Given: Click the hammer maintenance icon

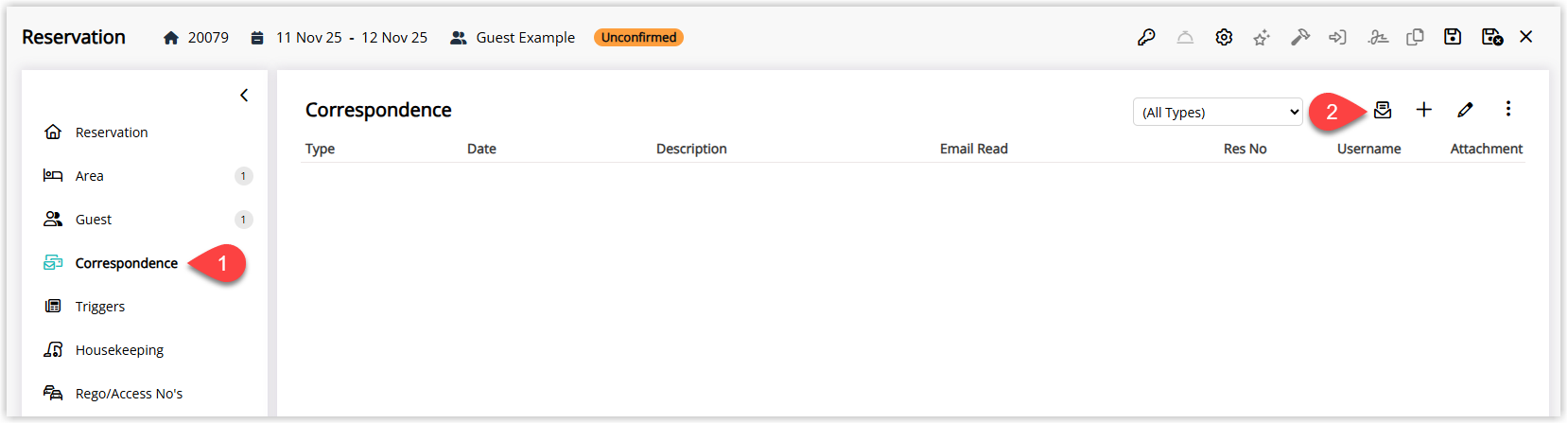Looking at the screenshot, I should [1300, 37].
